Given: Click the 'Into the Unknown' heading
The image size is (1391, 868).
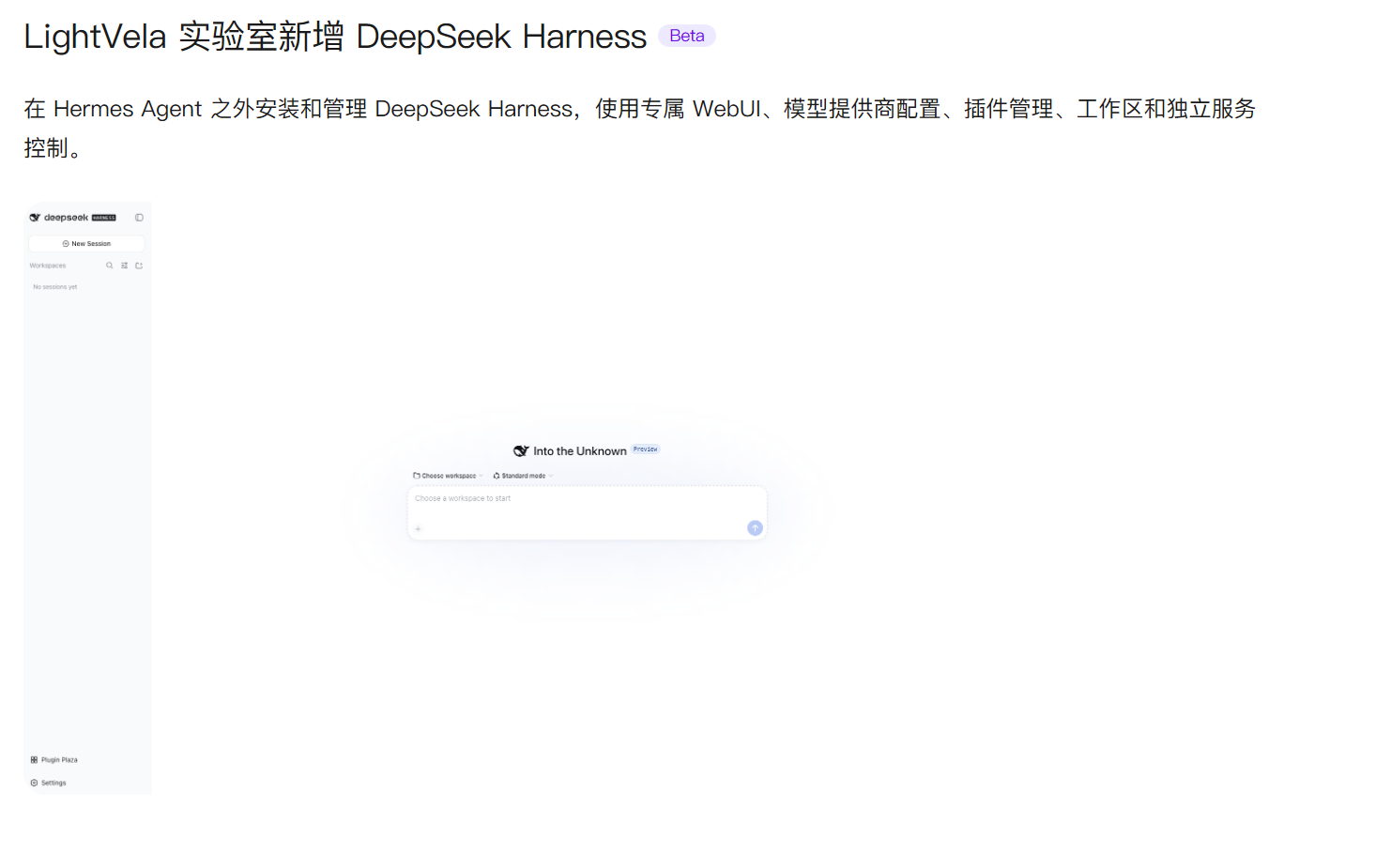Looking at the screenshot, I should point(580,451).
